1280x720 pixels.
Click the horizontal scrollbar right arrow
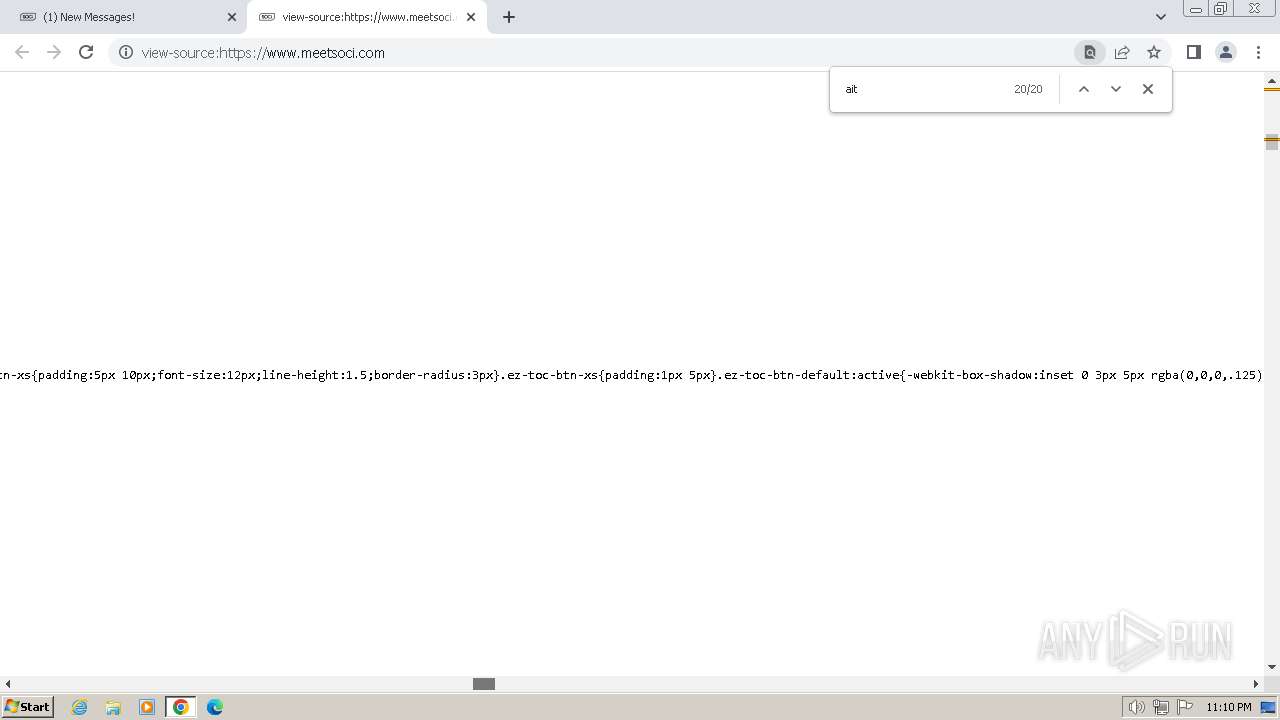pyautogui.click(x=1256, y=684)
